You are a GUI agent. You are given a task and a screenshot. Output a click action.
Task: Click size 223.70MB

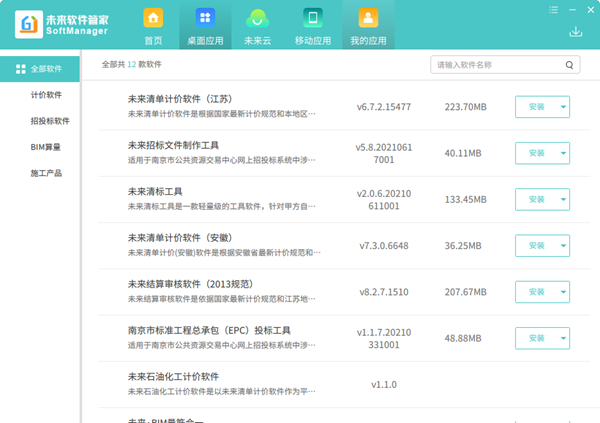point(465,107)
